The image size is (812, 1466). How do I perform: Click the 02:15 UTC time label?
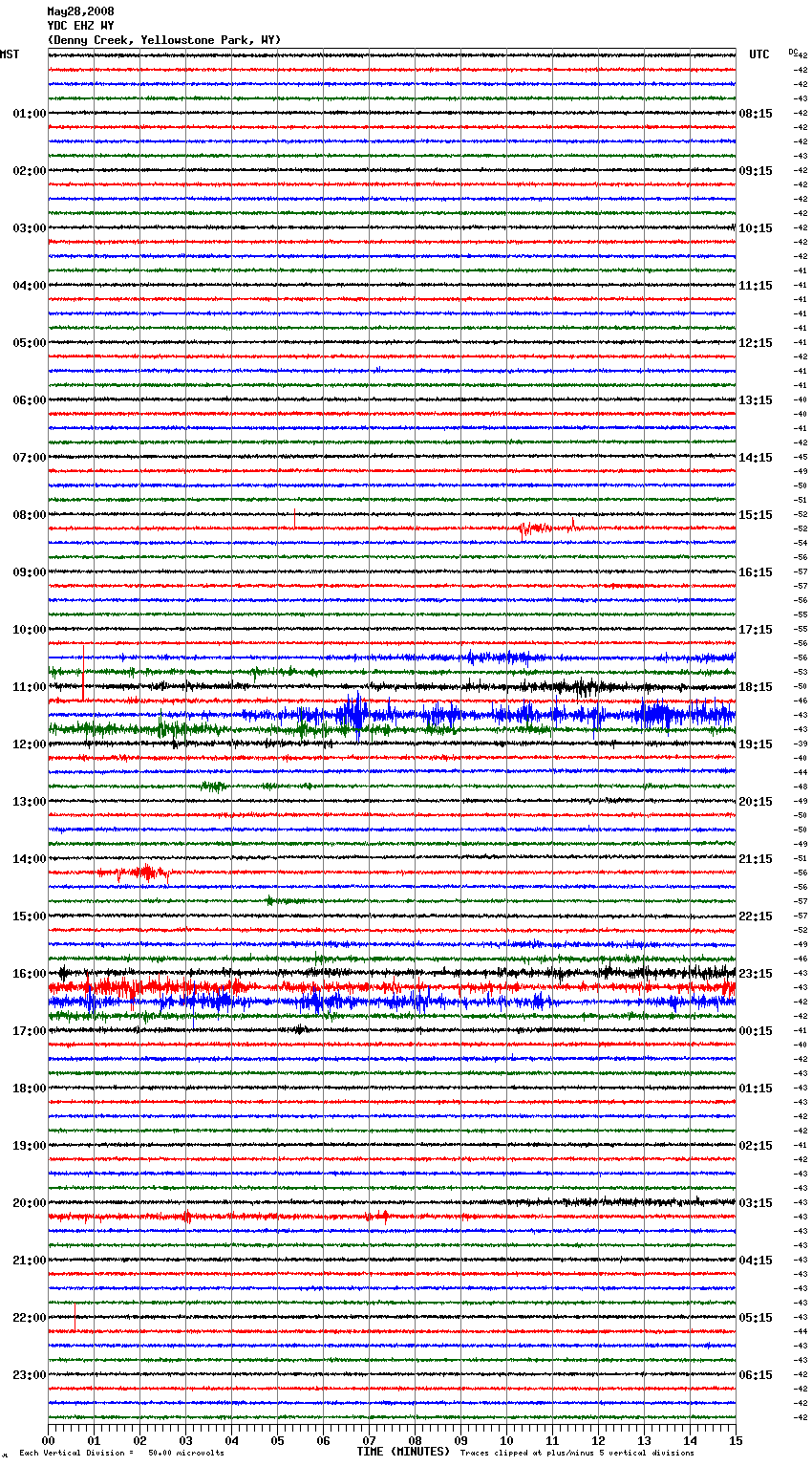point(756,1146)
